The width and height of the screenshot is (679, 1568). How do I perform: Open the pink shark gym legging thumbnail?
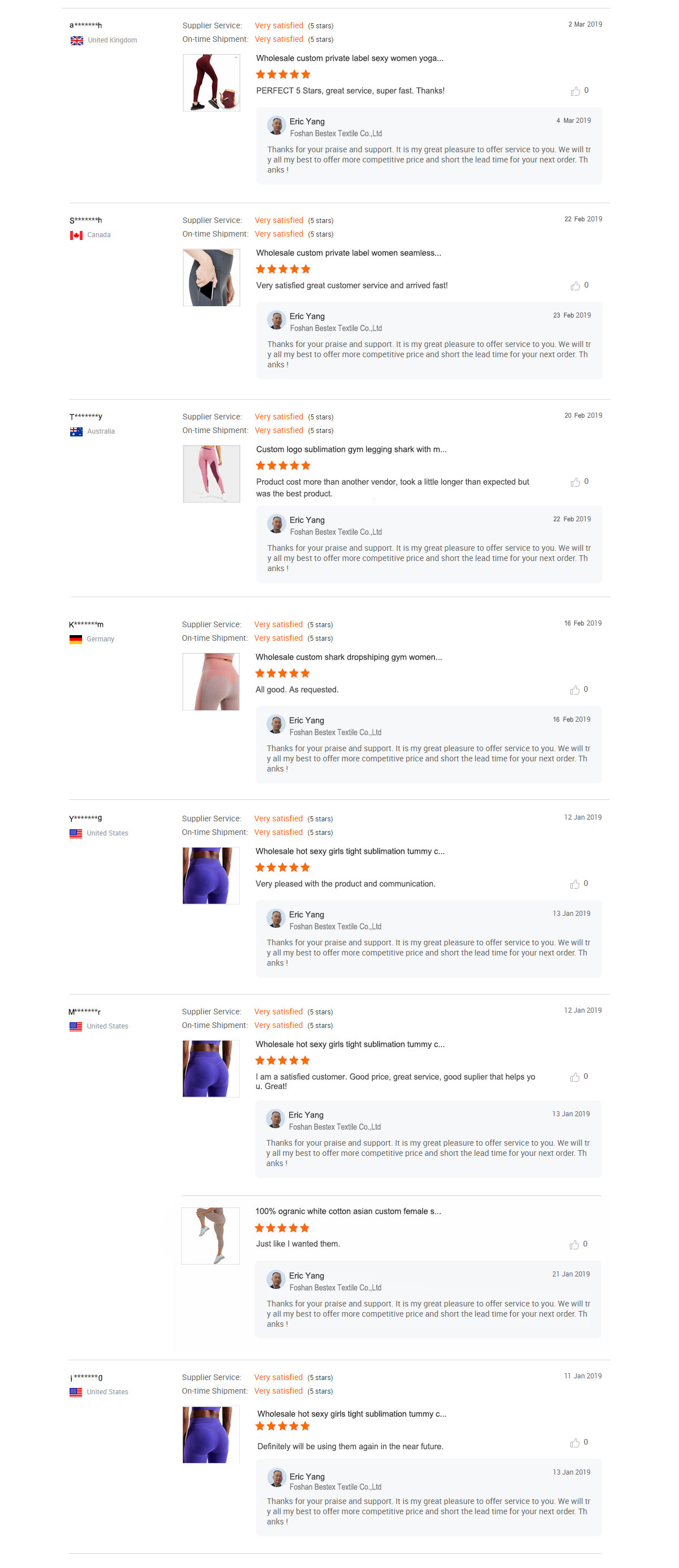click(211, 474)
